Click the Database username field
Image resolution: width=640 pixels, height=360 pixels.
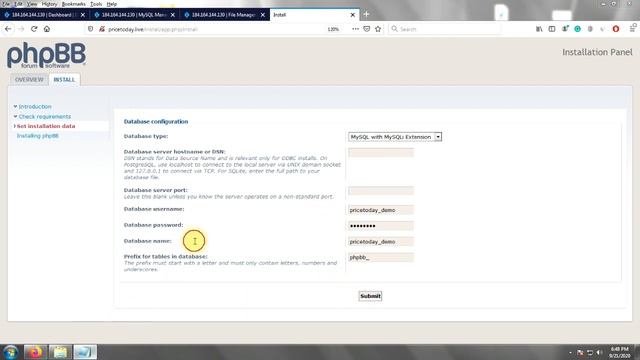380,210
